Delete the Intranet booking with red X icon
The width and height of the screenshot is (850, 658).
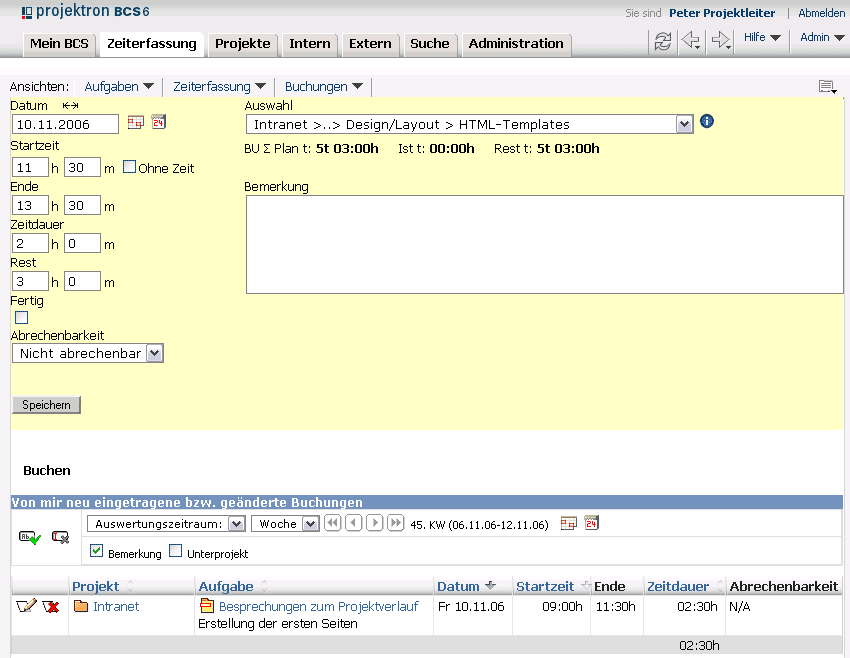pyautogui.click(x=50, y=607)
